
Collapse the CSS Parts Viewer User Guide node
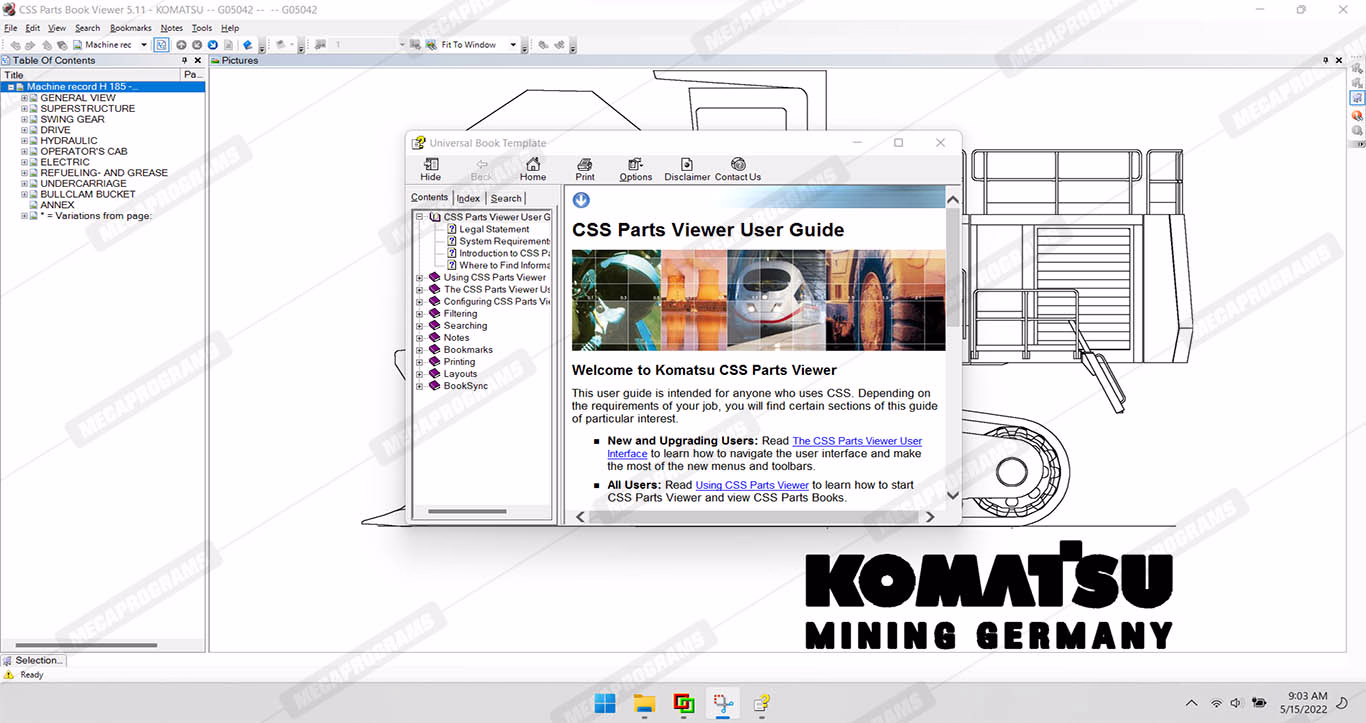tap(420, 217)
